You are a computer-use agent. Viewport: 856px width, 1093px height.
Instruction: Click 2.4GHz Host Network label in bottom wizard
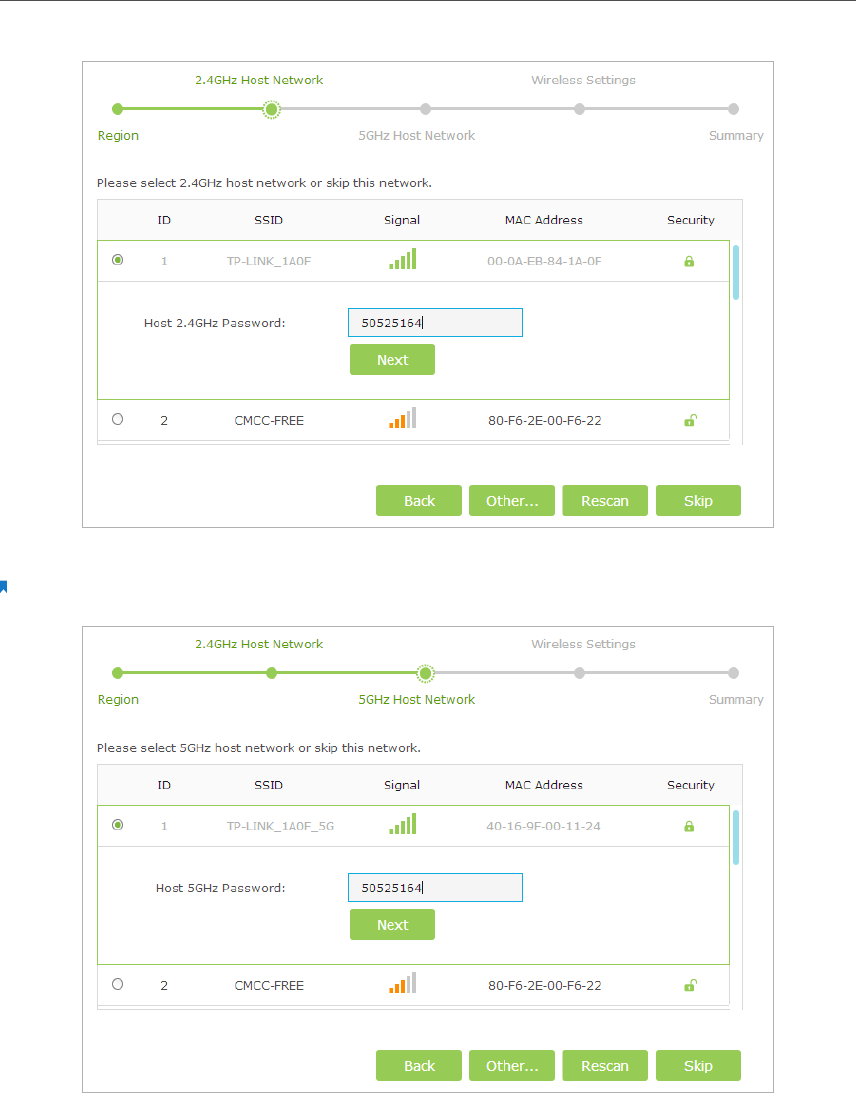259,644
